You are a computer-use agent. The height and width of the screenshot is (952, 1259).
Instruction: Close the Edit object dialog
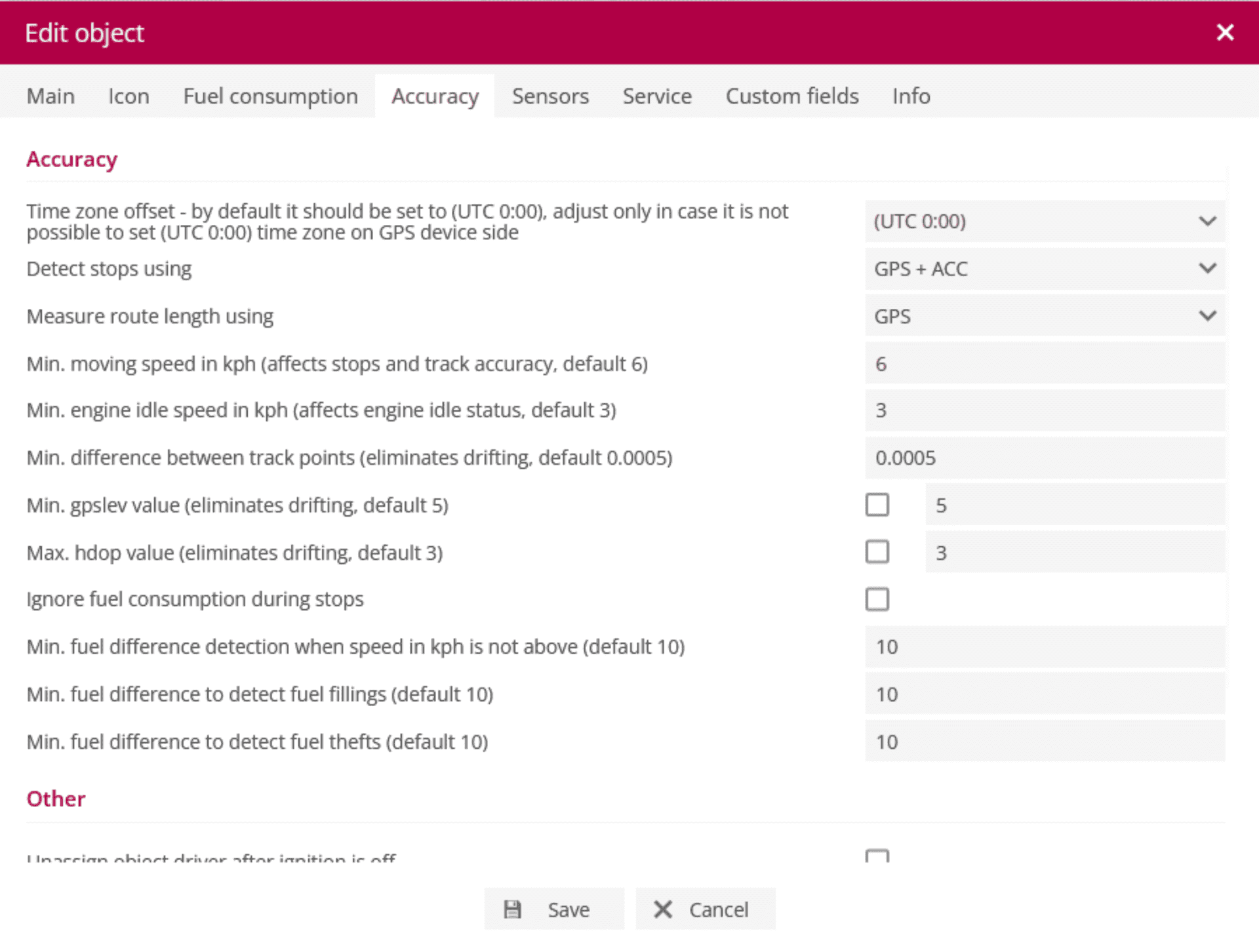[x=1224, y=32]
